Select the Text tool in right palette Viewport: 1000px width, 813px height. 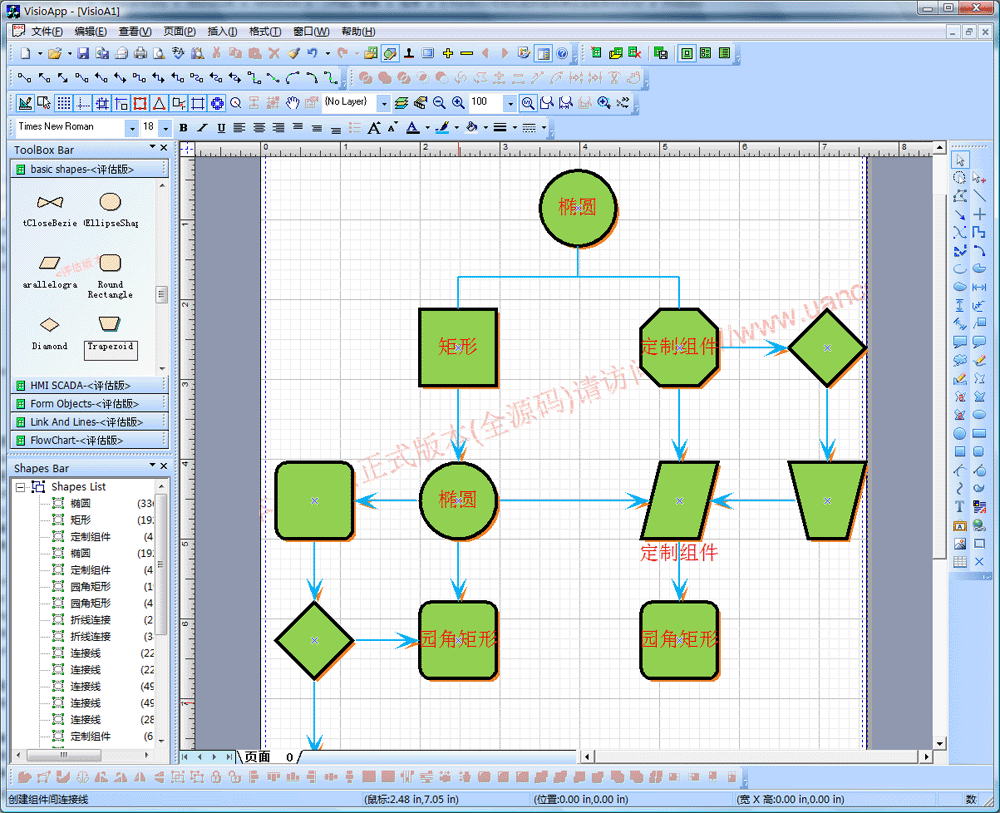(x=960, y=508)
